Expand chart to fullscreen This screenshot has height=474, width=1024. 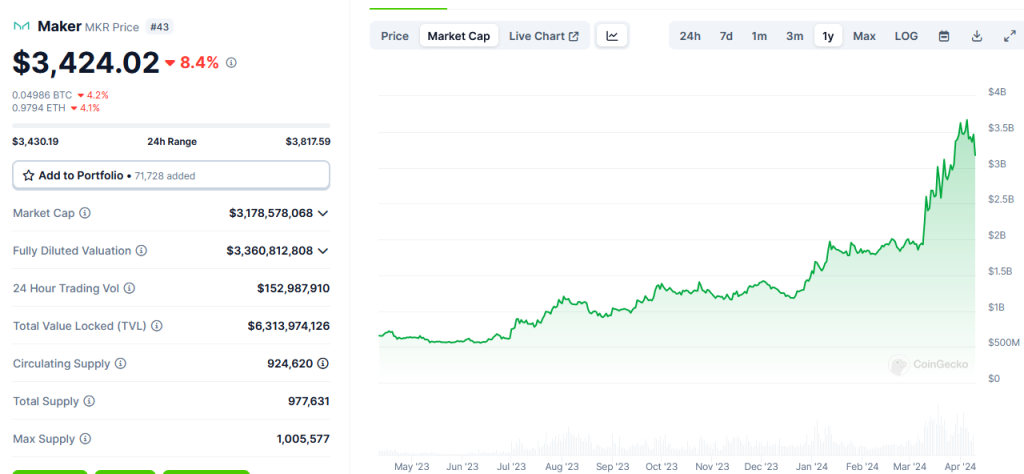pyautogui.click(x=1009, y=36)
